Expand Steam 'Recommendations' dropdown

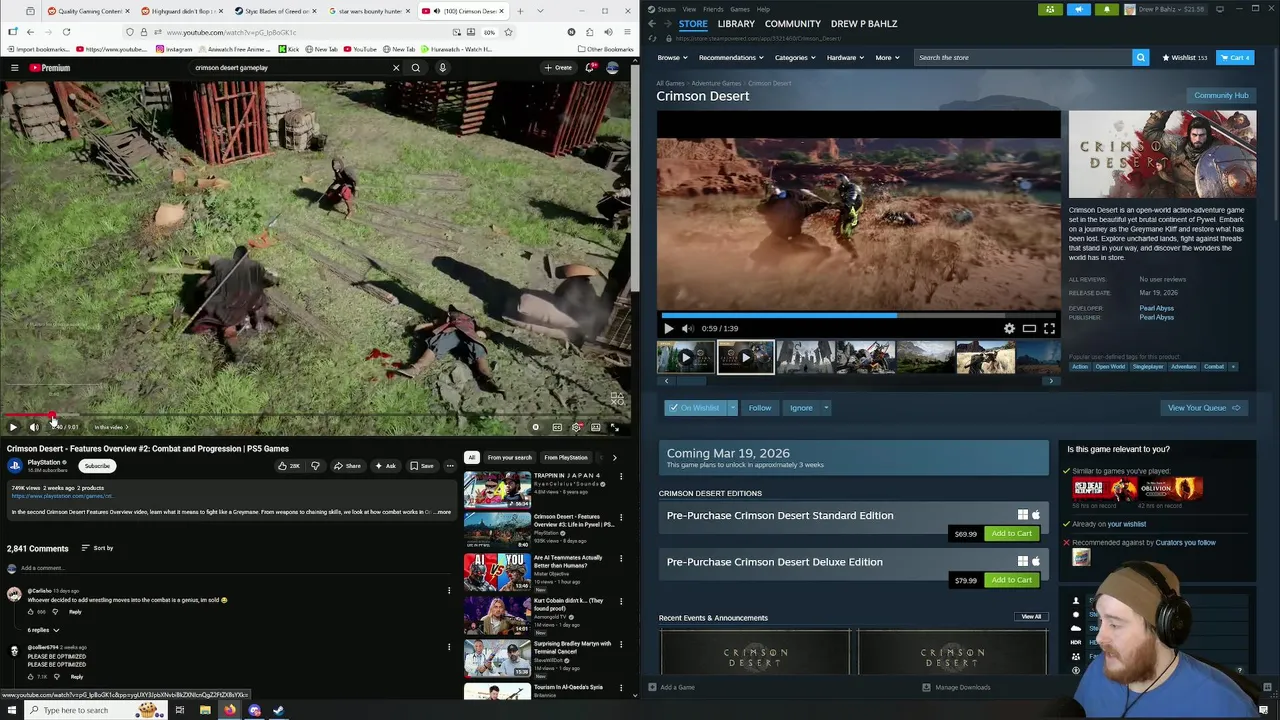tap(730, 58)
